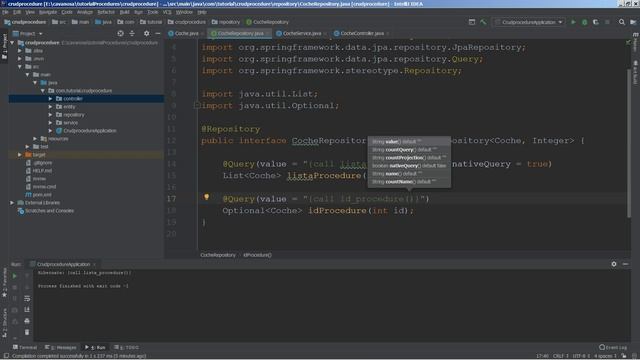Viewport: 640px width, 360px height.
Task: Open the CrudprocedureApplication run configuration dropdown
Action: click(x=529, y=22)
